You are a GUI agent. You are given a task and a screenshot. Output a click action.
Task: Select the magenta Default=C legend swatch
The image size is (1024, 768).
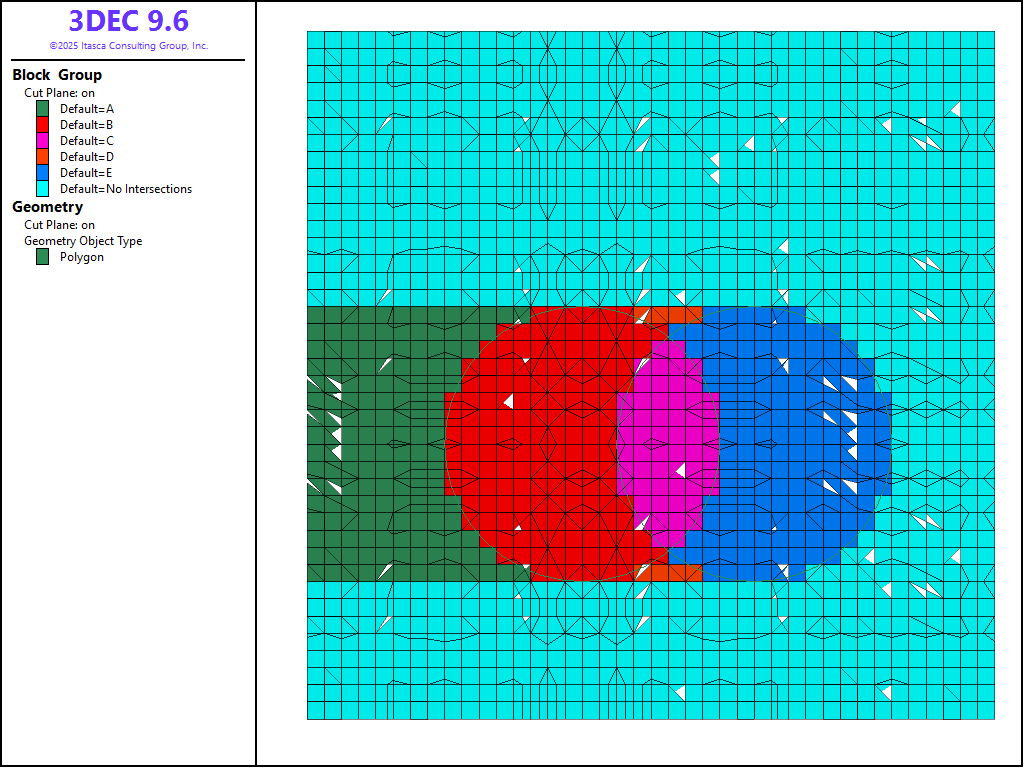click(43, 141)
